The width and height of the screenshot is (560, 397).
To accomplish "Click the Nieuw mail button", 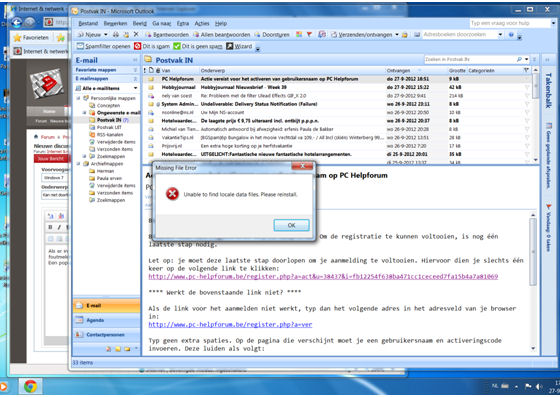I will point(89,35).
